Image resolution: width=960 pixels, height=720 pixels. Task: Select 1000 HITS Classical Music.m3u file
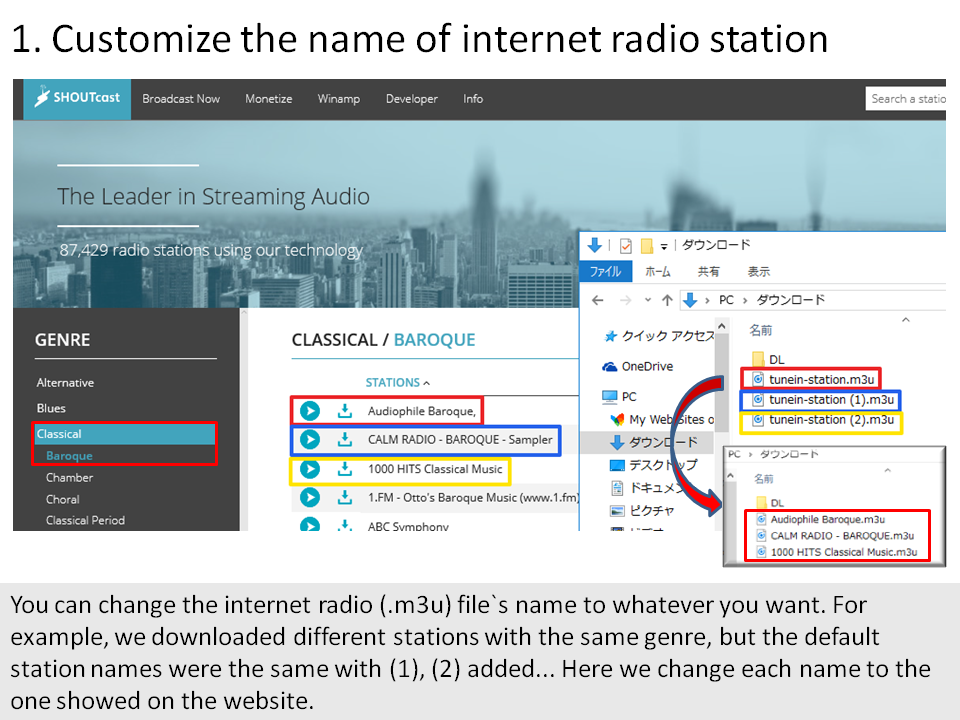click(837, 552)
